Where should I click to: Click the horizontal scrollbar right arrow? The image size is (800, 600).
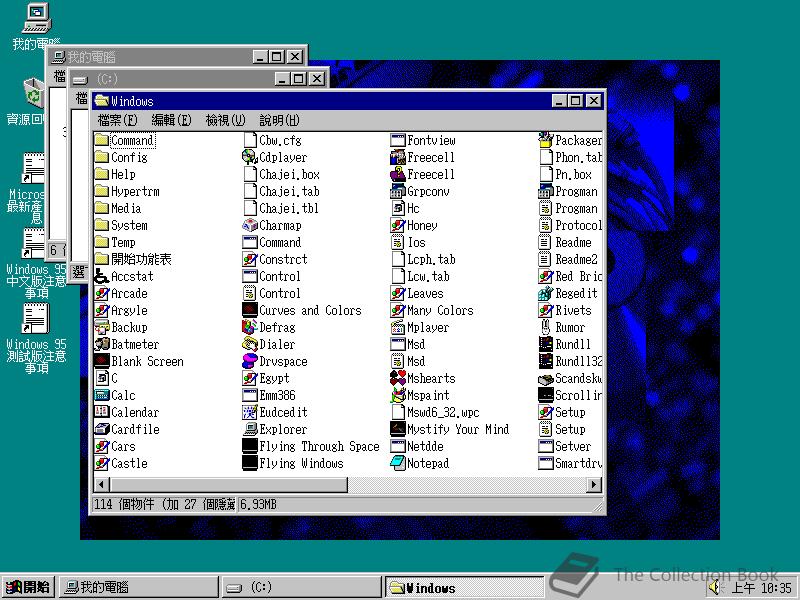pos(594,484)
